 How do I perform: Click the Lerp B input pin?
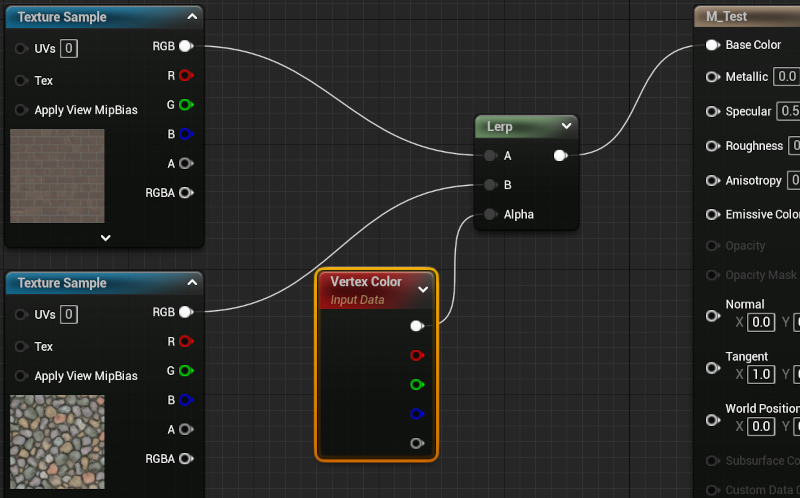pos(489,185)
